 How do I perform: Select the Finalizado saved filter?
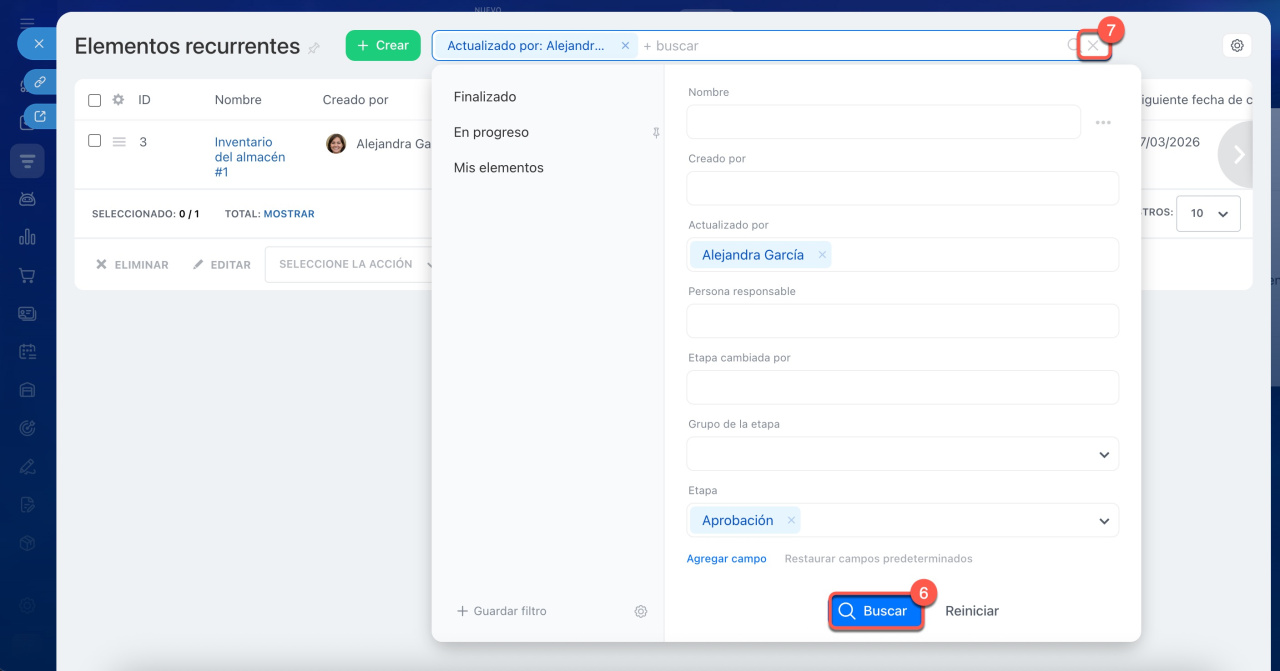point(485,97)
